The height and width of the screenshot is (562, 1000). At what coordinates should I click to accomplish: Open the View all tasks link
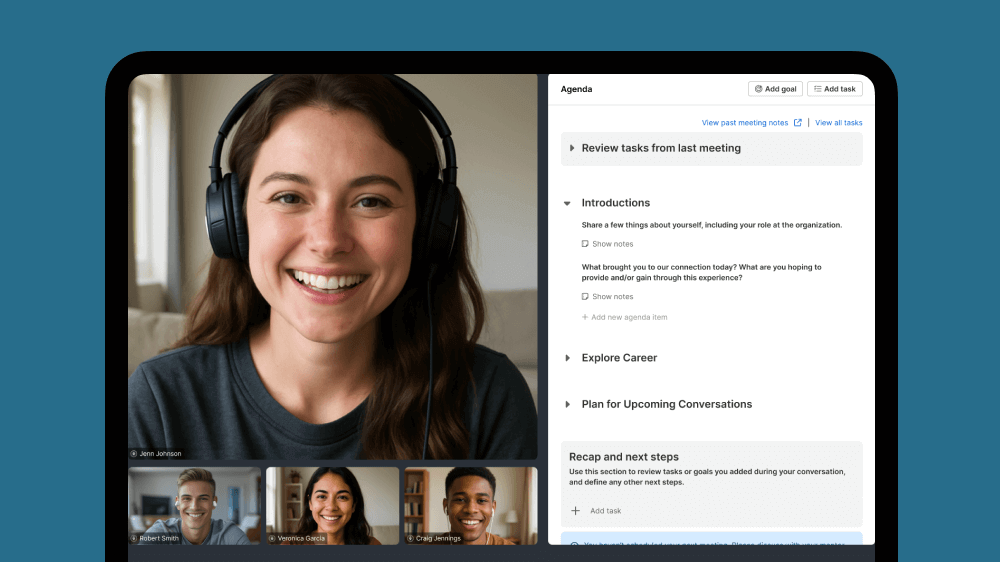tap(839, 122)
